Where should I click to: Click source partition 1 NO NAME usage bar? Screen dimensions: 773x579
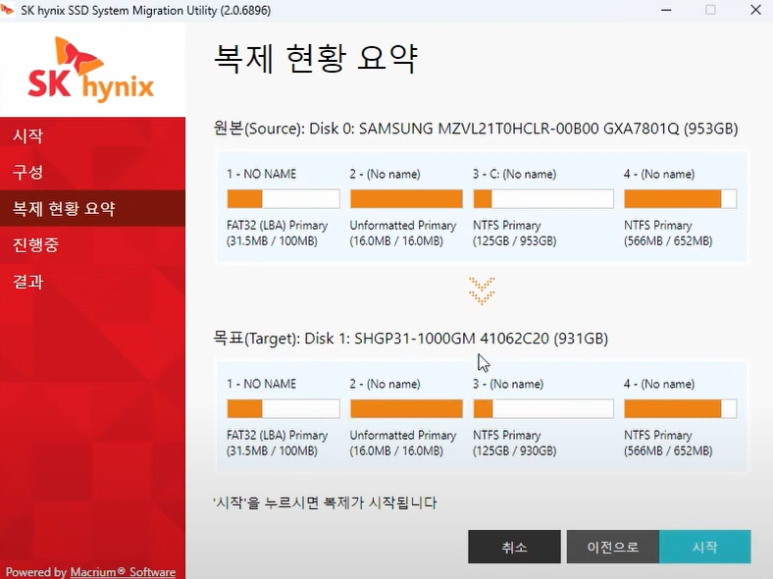point(283,199)
